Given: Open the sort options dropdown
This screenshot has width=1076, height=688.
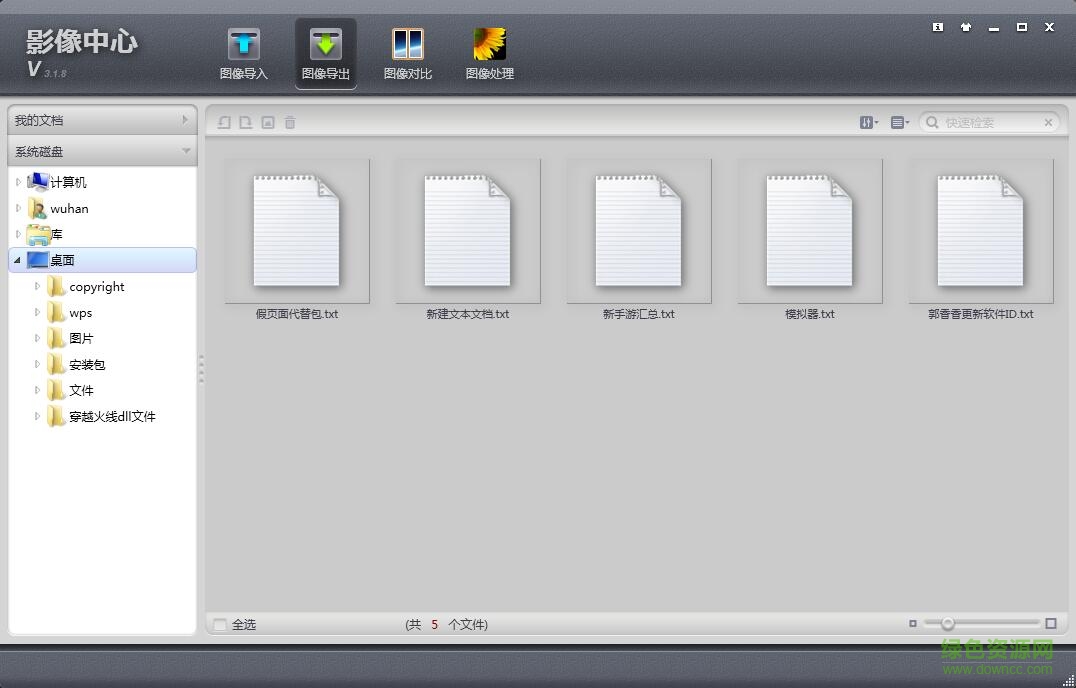Looking at the screenshot, I should (x=868, y=122).
